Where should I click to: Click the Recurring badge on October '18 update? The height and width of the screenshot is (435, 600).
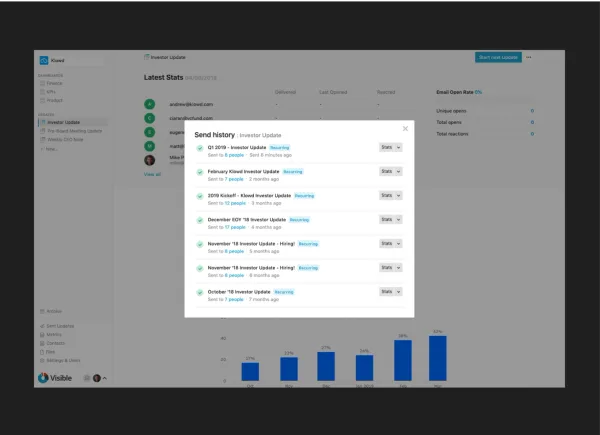coord(284,292)
